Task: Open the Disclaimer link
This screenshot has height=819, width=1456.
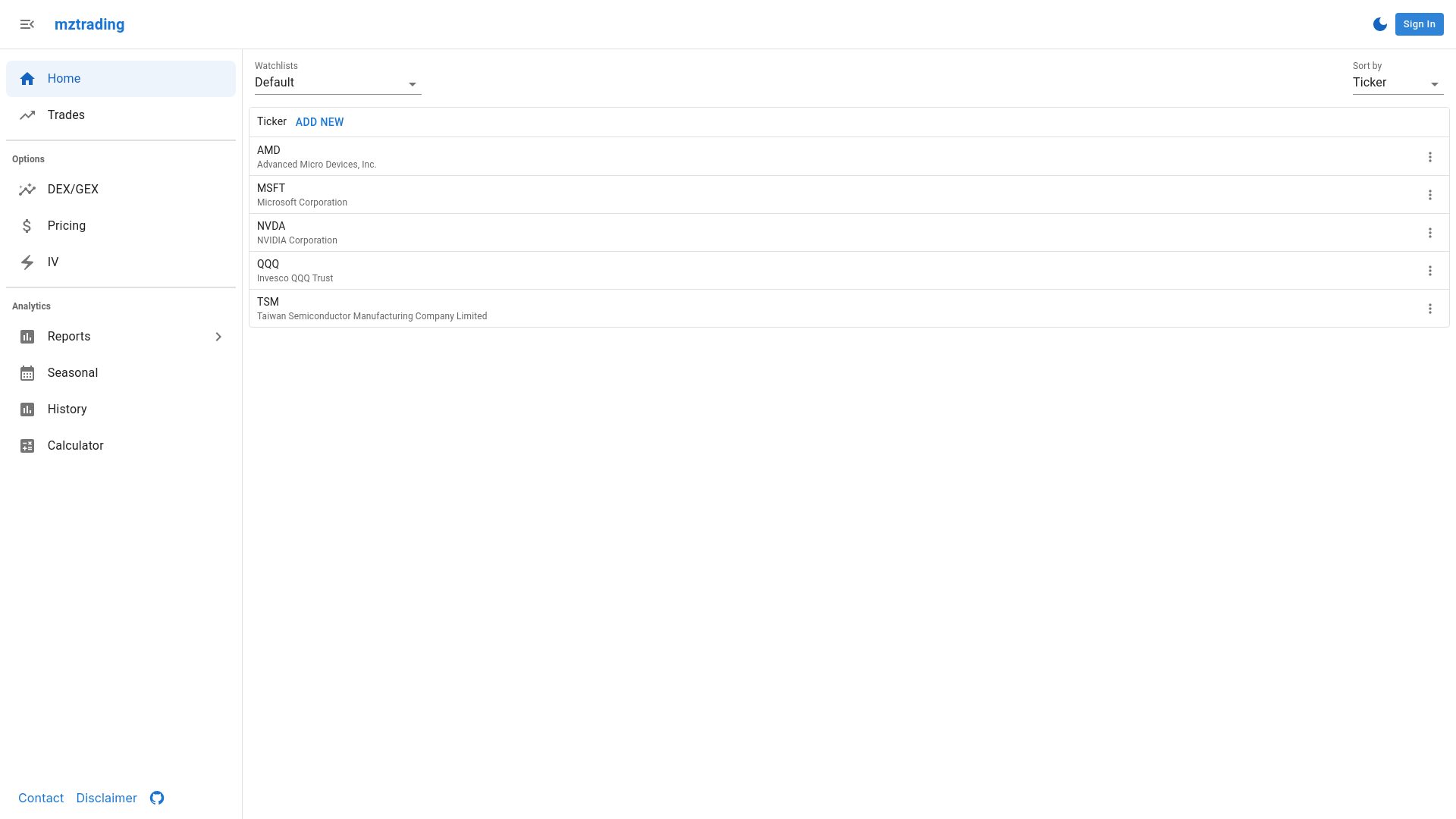Action: (106, 798)
